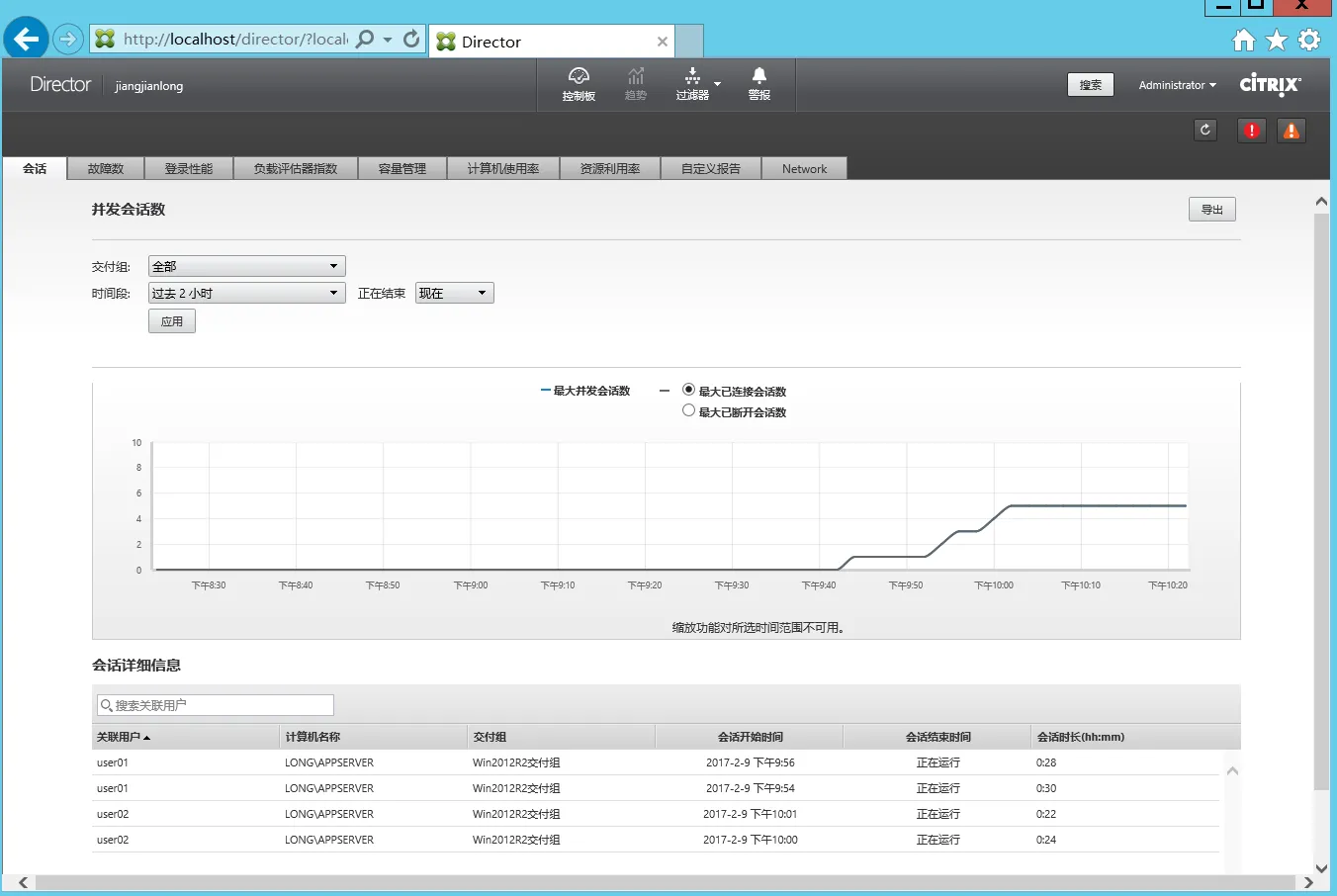Open the 交付组 dropdown
The width and height of the screenshot is (1337, 896).
click(247, 266)
